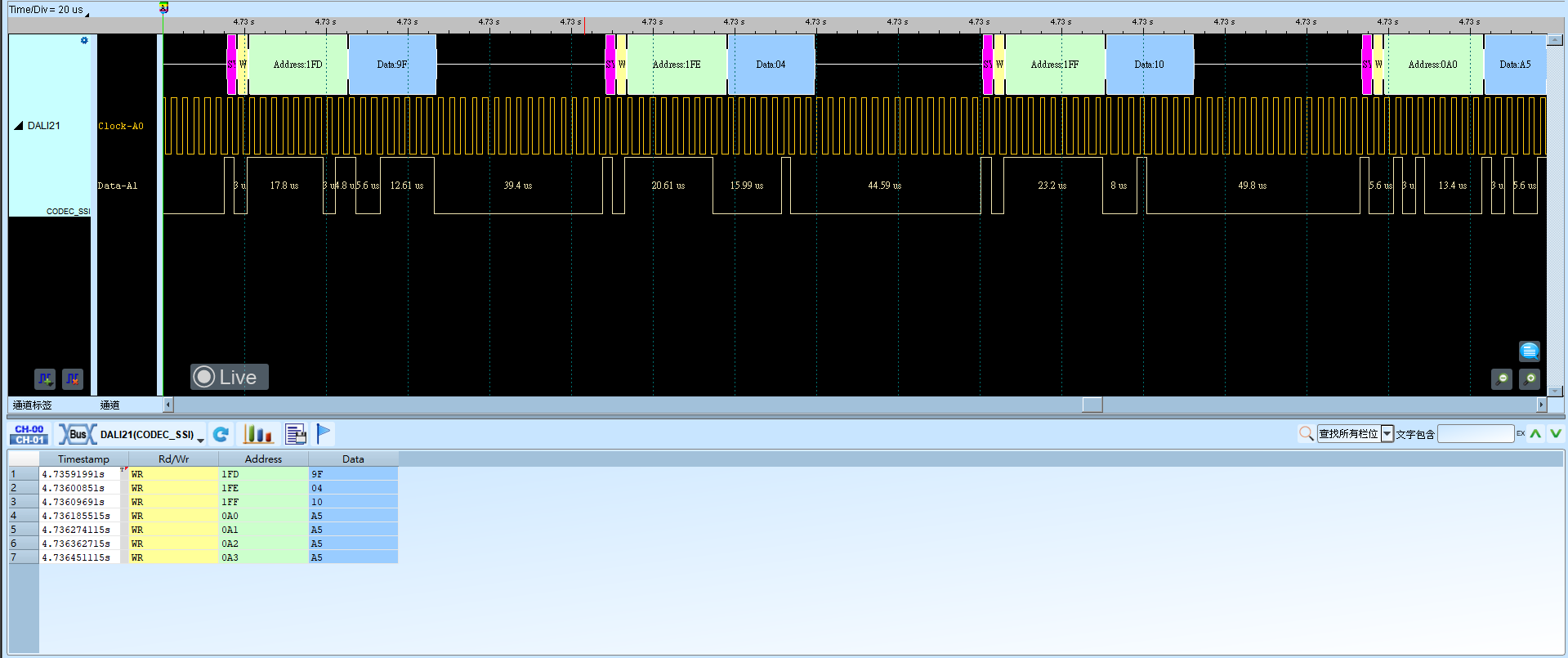
Task: Click the Address:0A0 decode block in waveform
Action: point(1433,65)
